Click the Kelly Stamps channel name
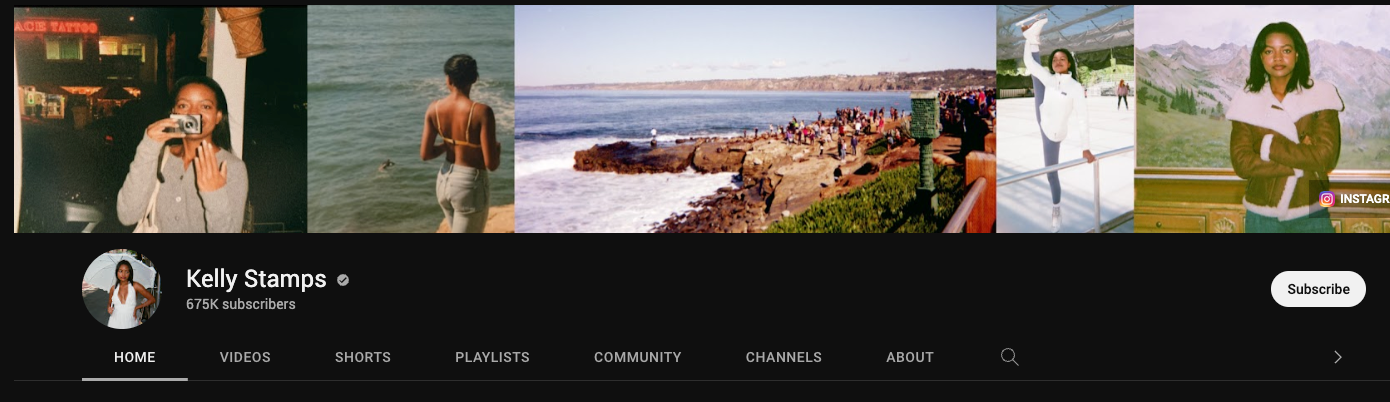The image size is (1390, 402). point(256,279)
